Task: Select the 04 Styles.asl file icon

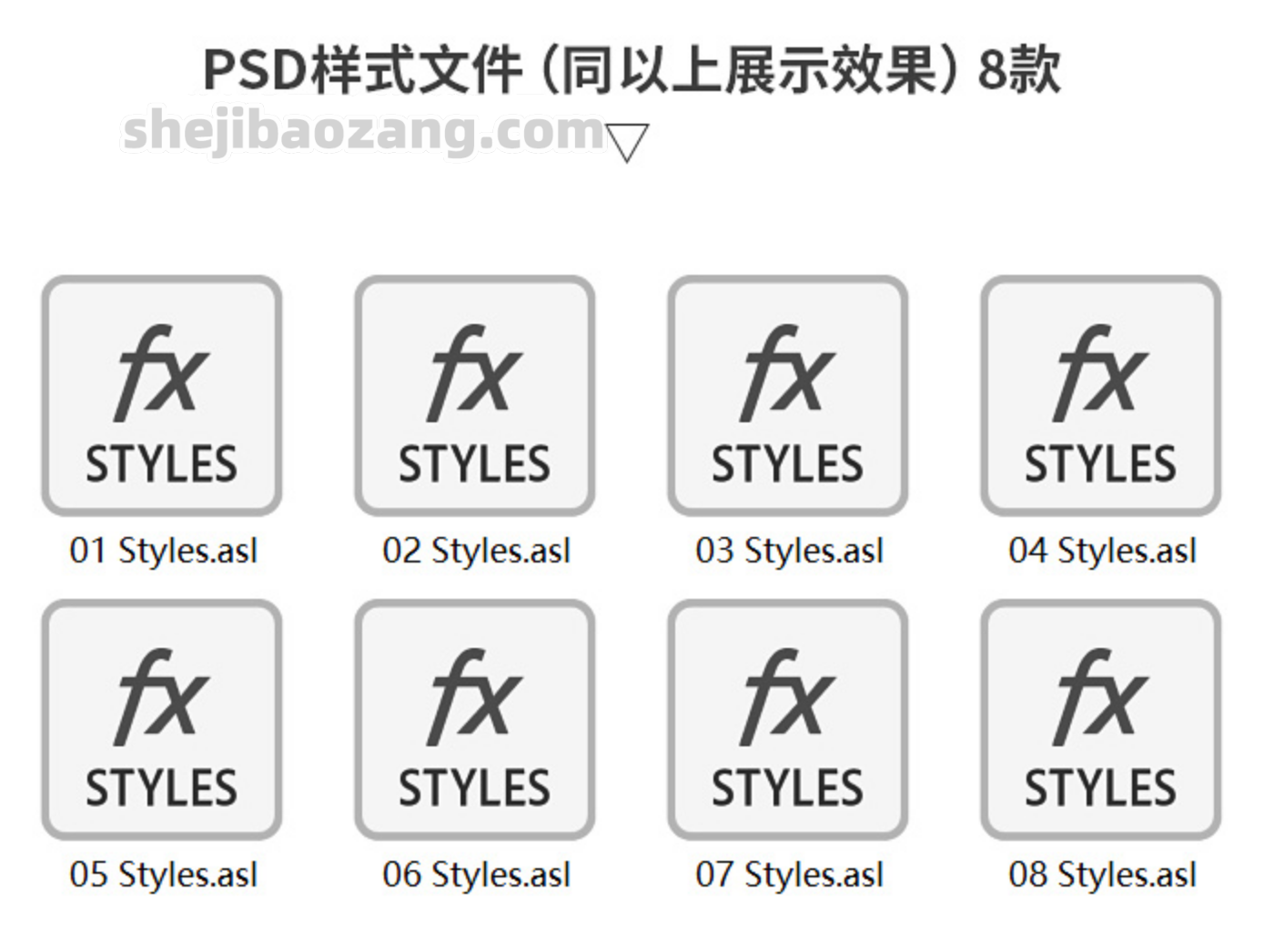Action: (x=1101, y=396)
